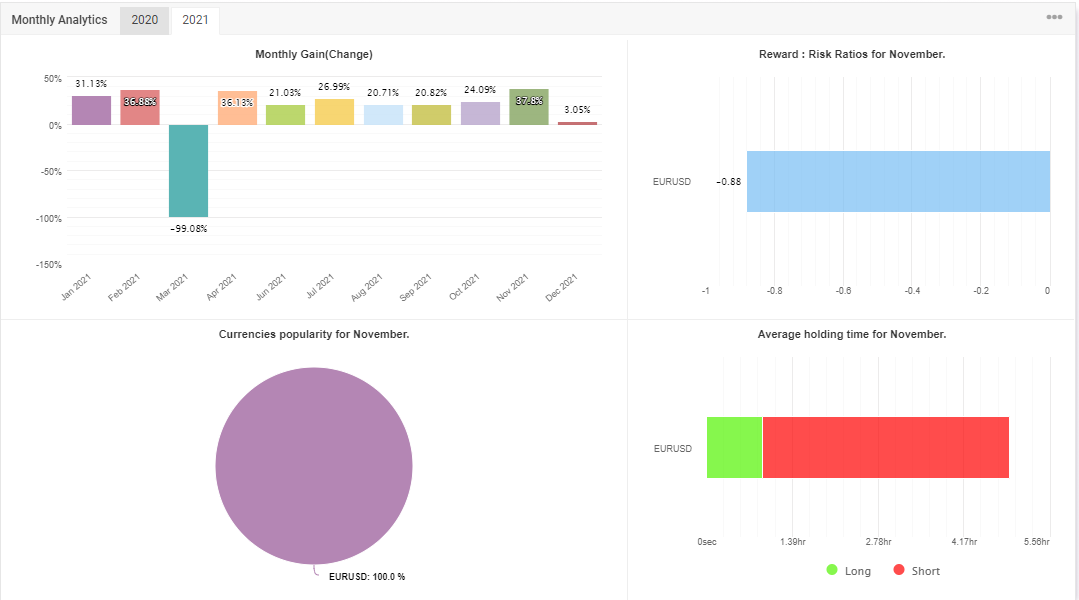Click the Jul 2021 yellow gain bar
1079x600 pixels.
[x=334, y=112]
